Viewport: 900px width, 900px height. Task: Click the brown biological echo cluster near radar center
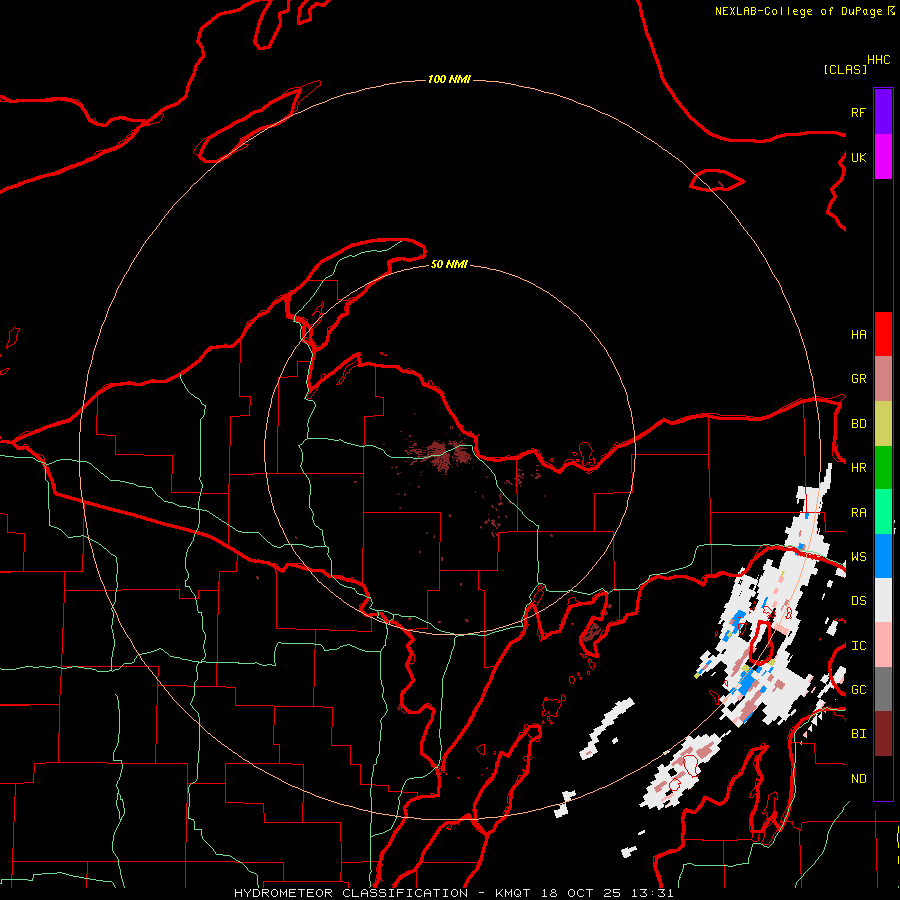point(443,455)
